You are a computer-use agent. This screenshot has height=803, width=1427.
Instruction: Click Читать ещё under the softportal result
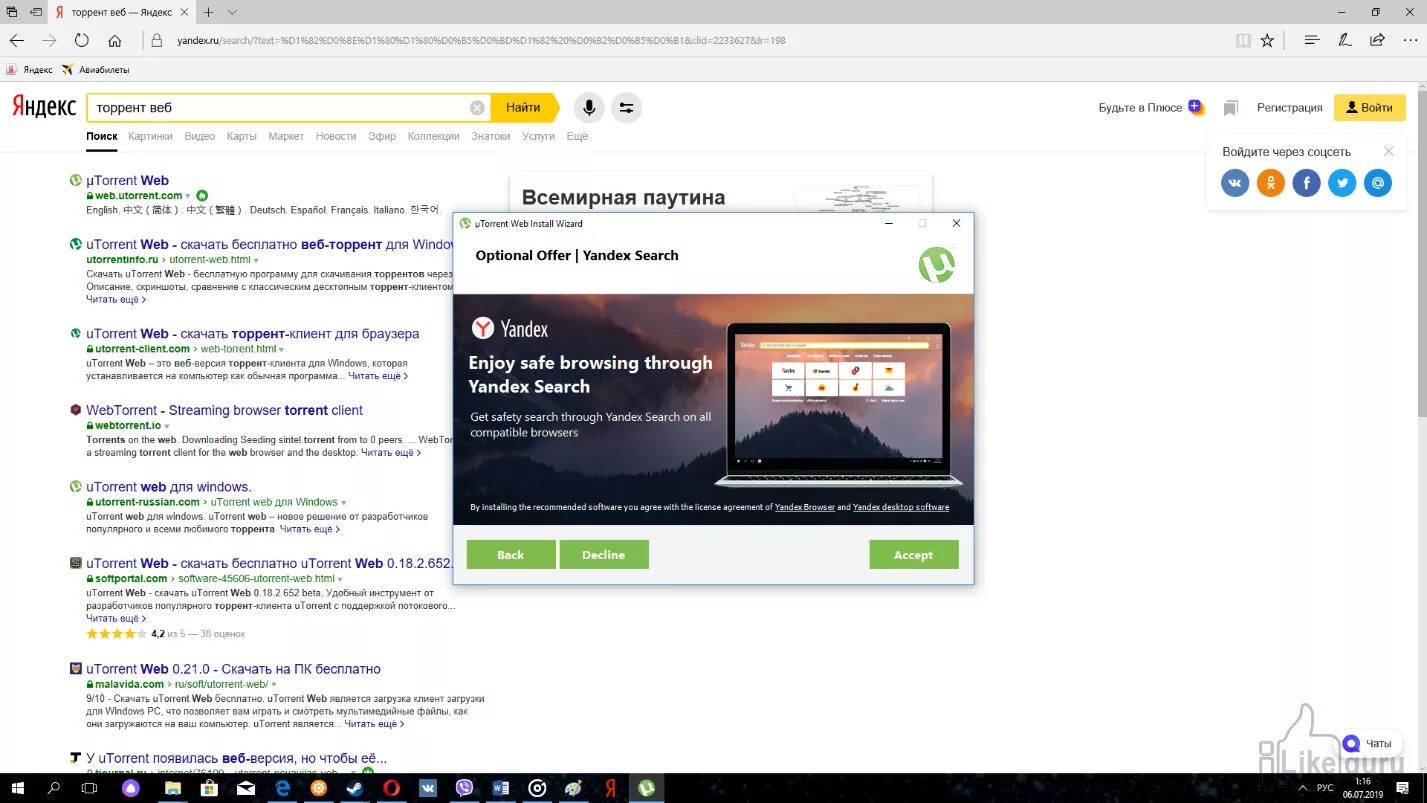click(x=116, y=618)
